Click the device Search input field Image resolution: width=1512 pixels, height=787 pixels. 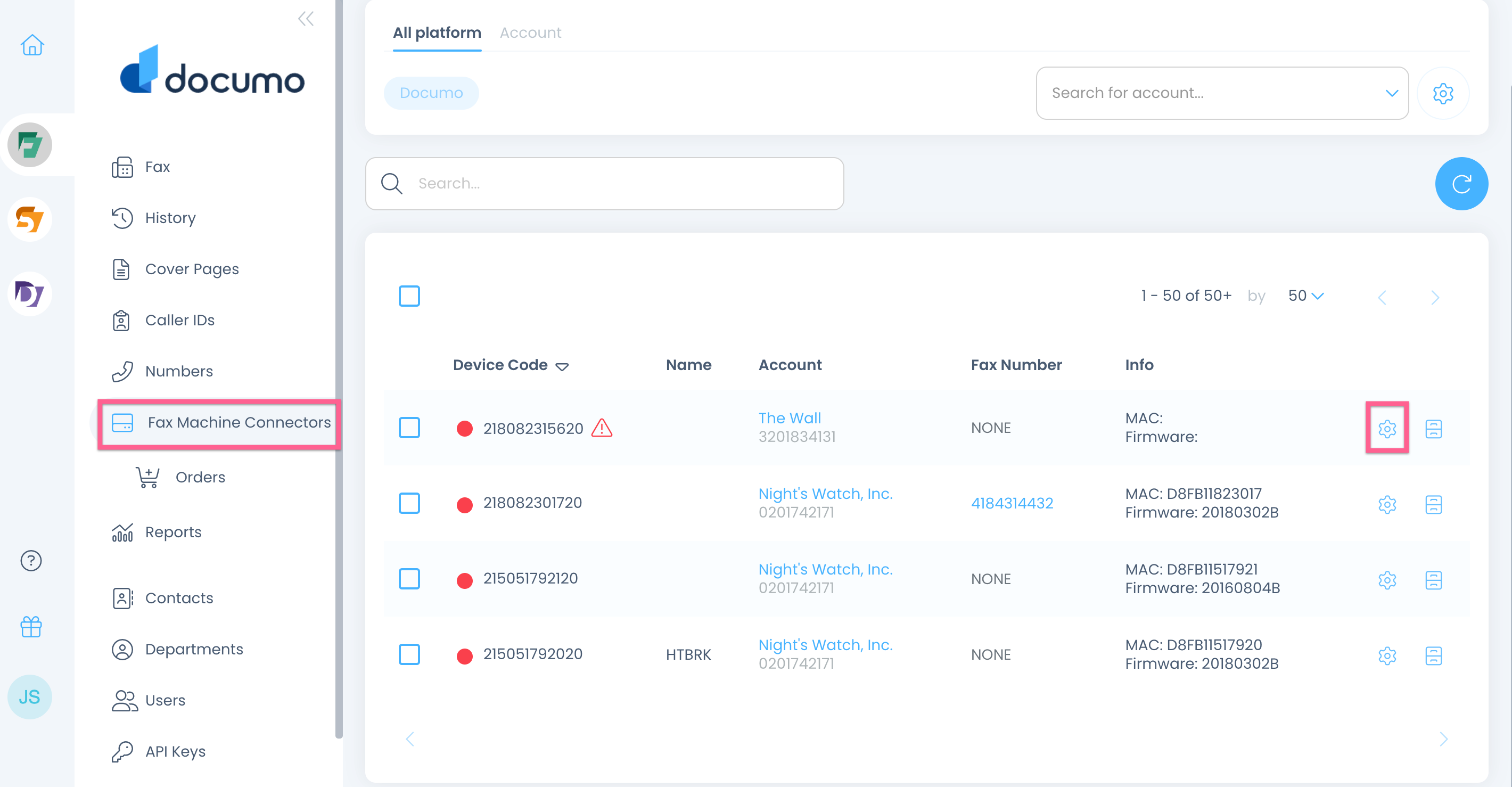click(605, 184)
